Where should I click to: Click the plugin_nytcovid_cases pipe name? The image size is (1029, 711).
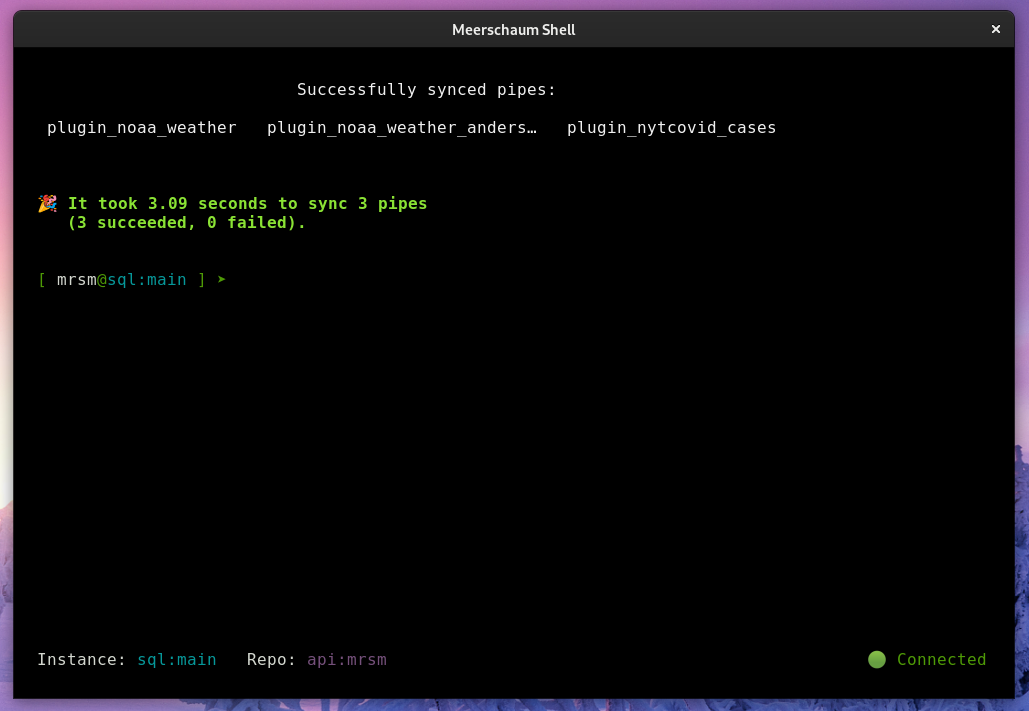pyautogui.click(x=671, y=127)
